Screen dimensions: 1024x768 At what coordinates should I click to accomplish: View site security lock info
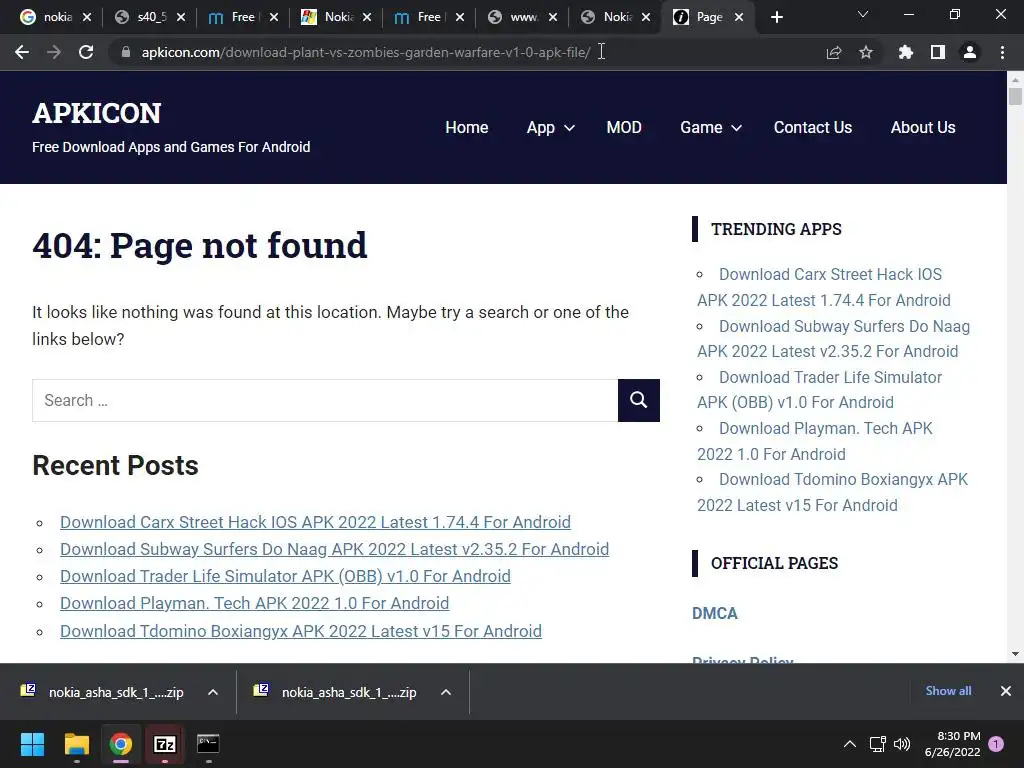point(126,52)
